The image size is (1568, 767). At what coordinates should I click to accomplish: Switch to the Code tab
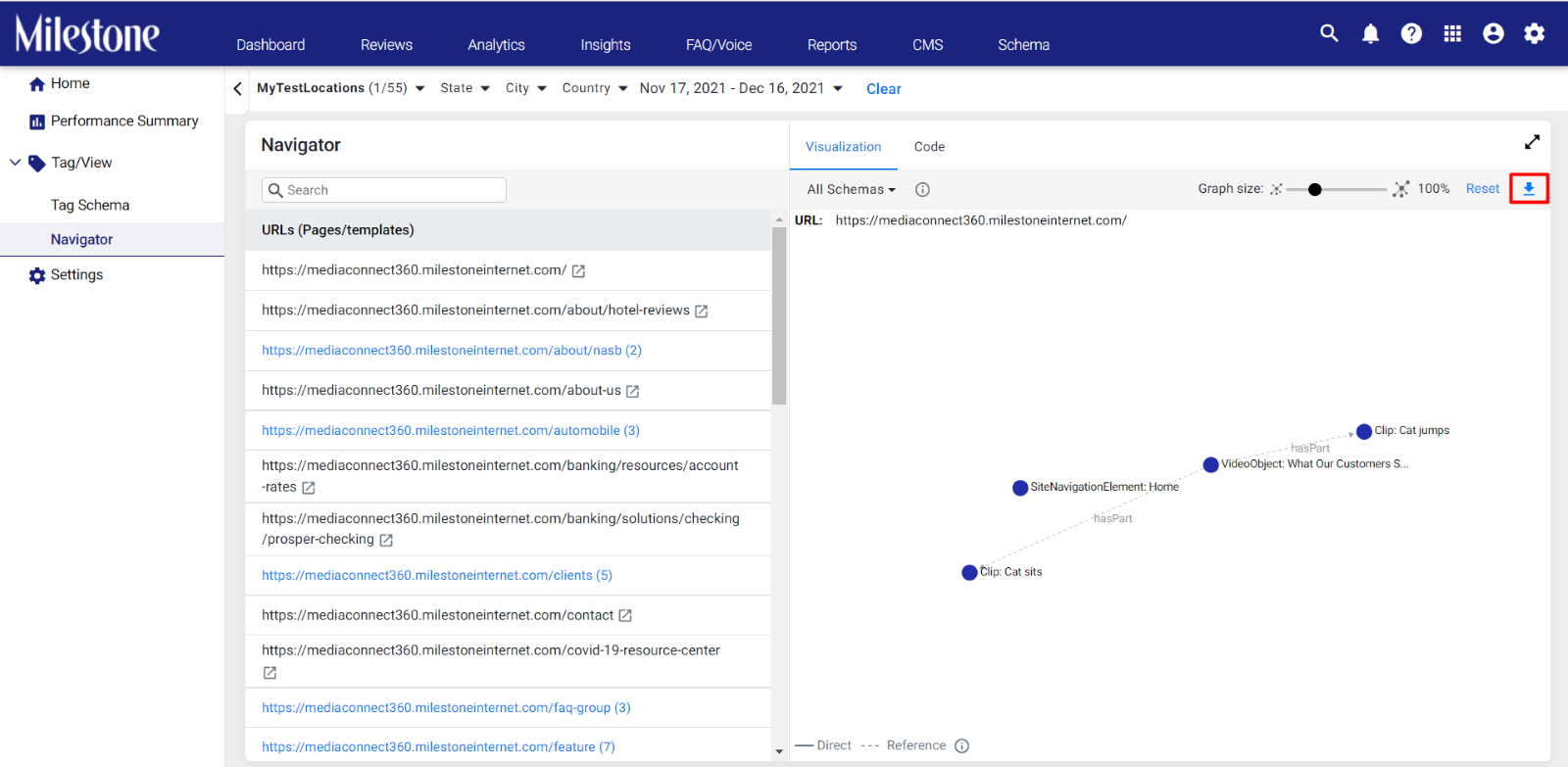click(x=929, y=147)
